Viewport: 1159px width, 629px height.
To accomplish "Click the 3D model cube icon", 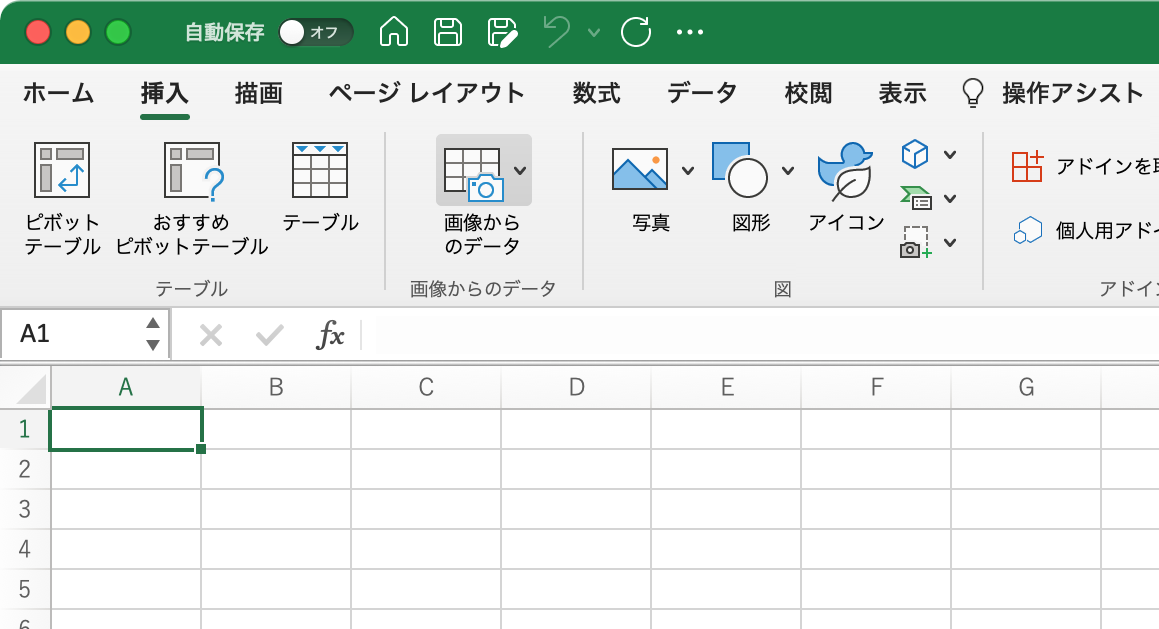I will coord(914,154).
